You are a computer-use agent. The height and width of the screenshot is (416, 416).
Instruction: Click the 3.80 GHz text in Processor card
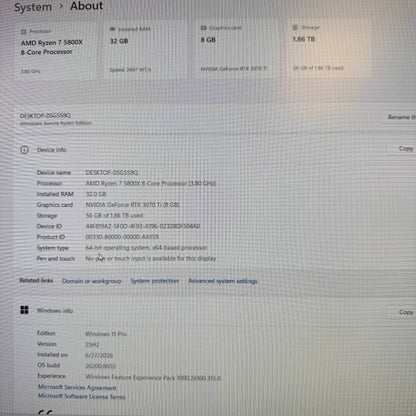click(31, 71)
